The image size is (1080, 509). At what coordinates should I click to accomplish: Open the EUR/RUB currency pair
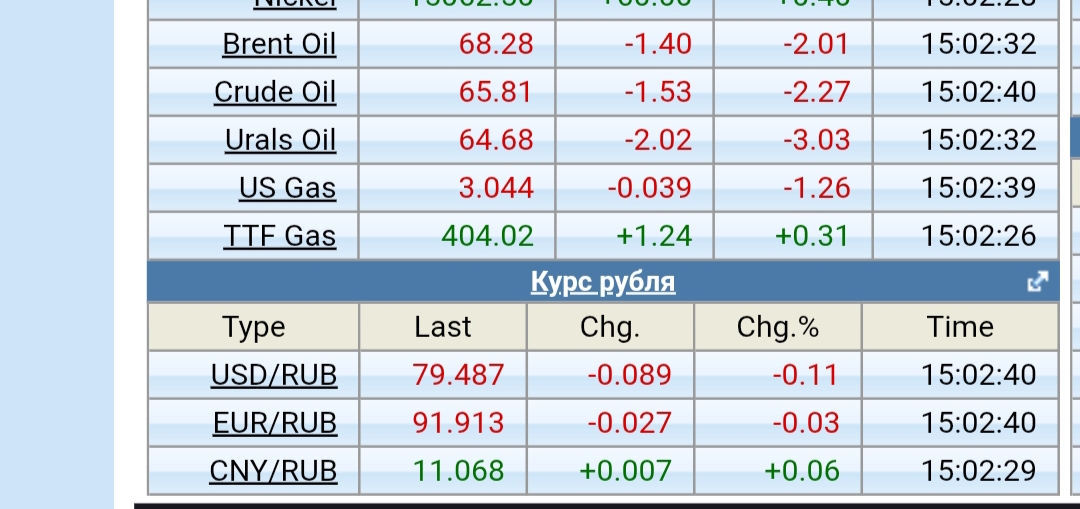[275, 423]
